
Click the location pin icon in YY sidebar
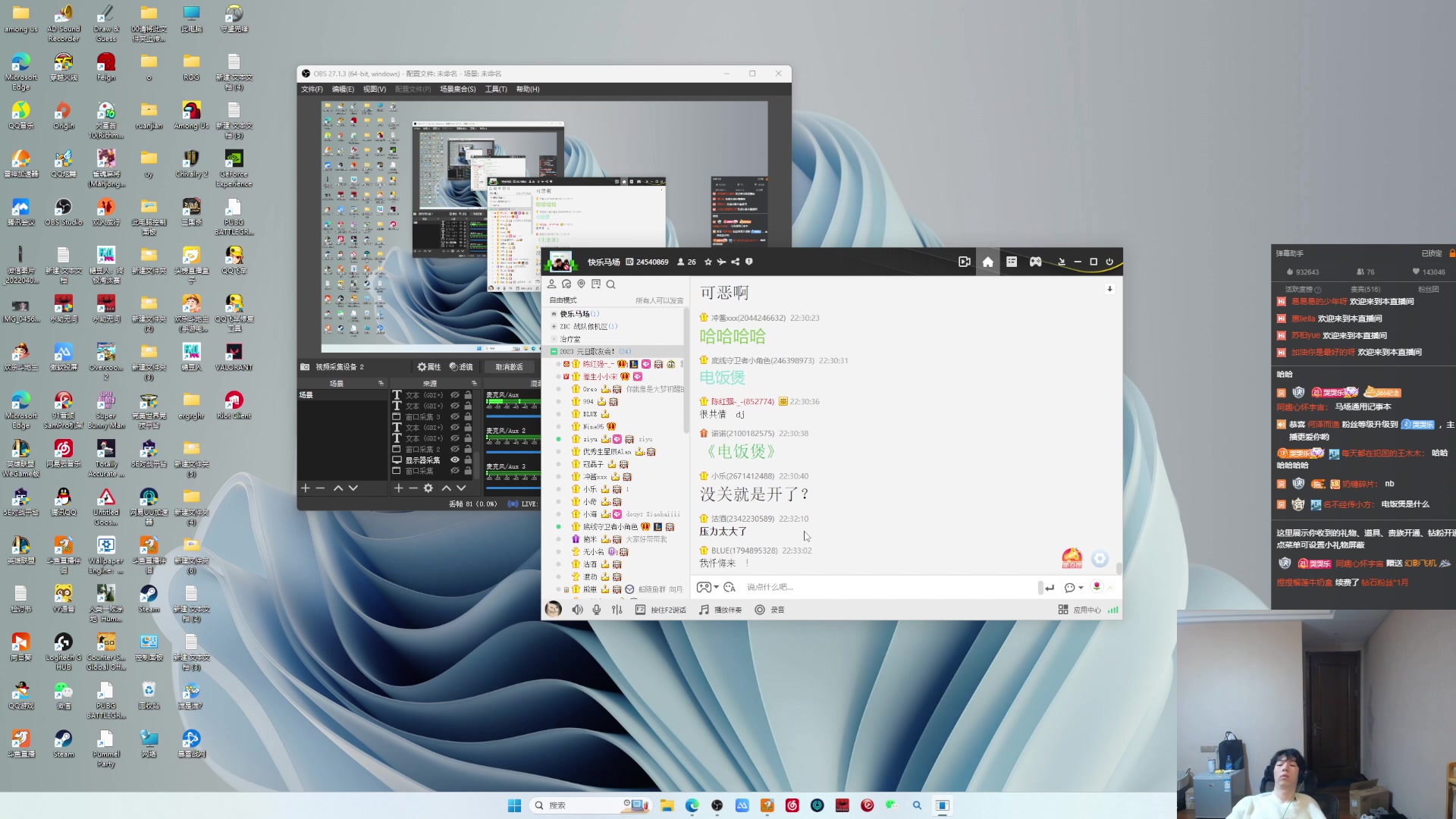pos(581,284)
